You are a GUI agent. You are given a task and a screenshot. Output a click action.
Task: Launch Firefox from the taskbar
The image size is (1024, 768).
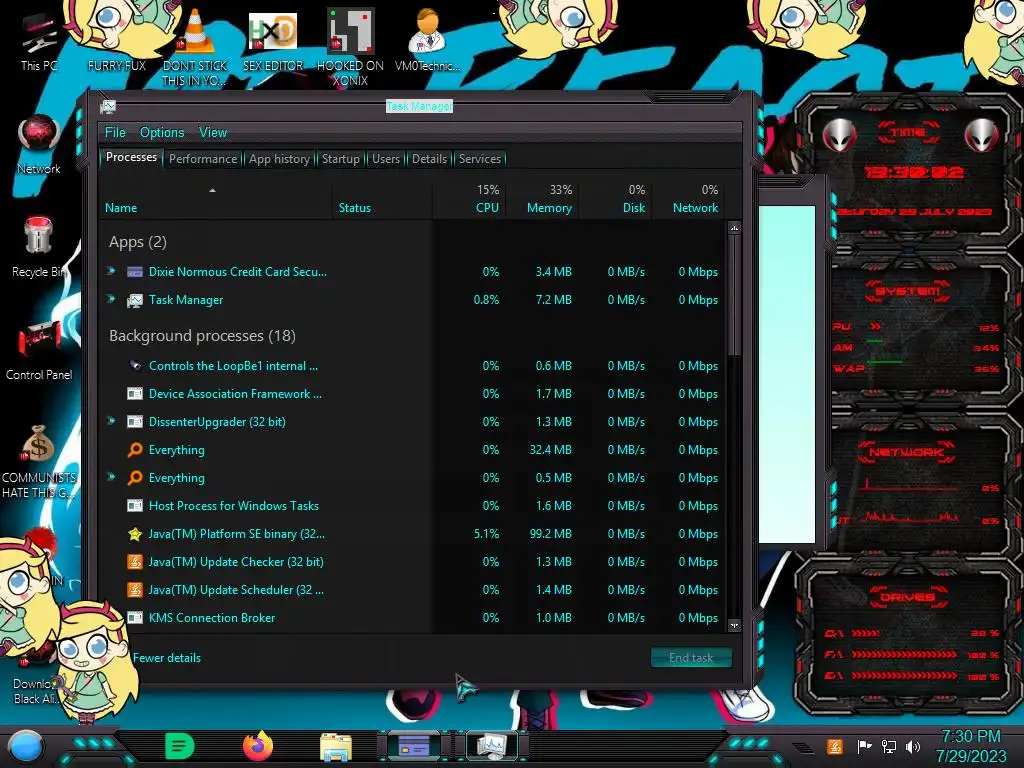(x=258, y=746)
